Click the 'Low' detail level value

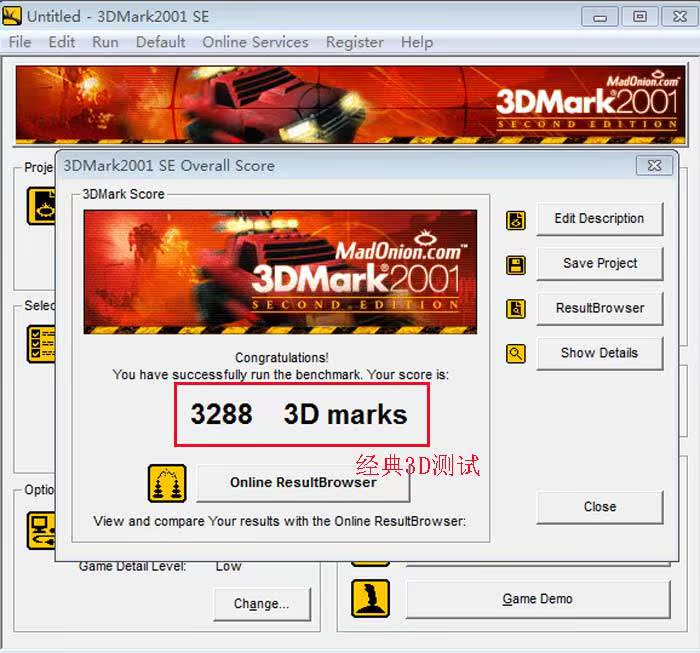pyautogui.click(x=228, y=566)
